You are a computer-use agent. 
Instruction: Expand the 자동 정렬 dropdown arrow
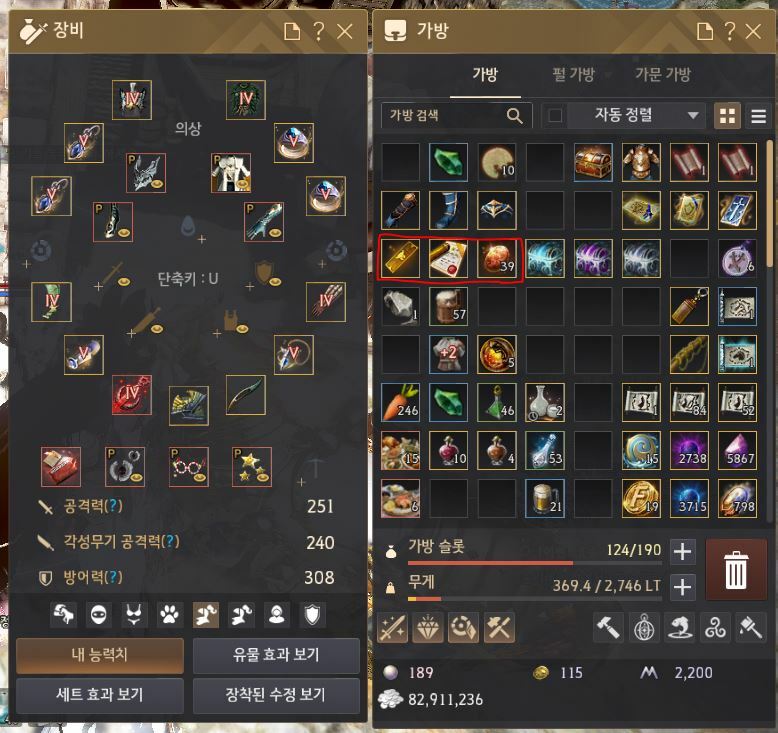[x=693, y=116]
